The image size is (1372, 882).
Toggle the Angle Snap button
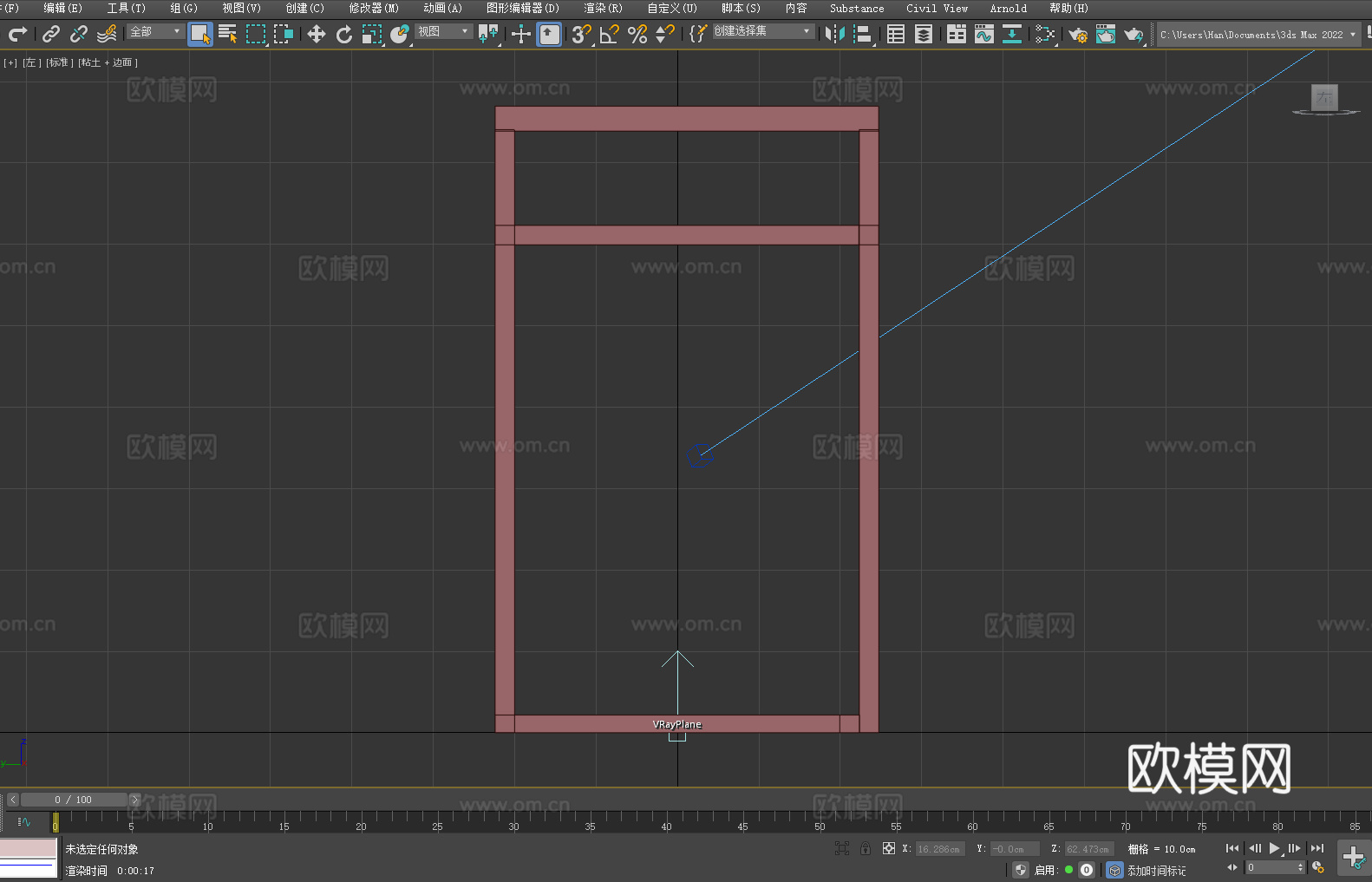point(610,34)
